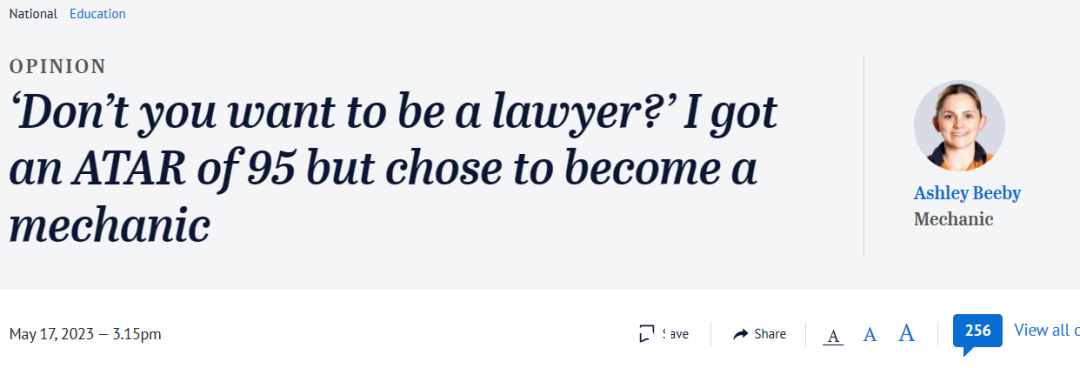Click the Share arrow icon
This screenshot has height=368, width=1080.
(x=740, y=334)
